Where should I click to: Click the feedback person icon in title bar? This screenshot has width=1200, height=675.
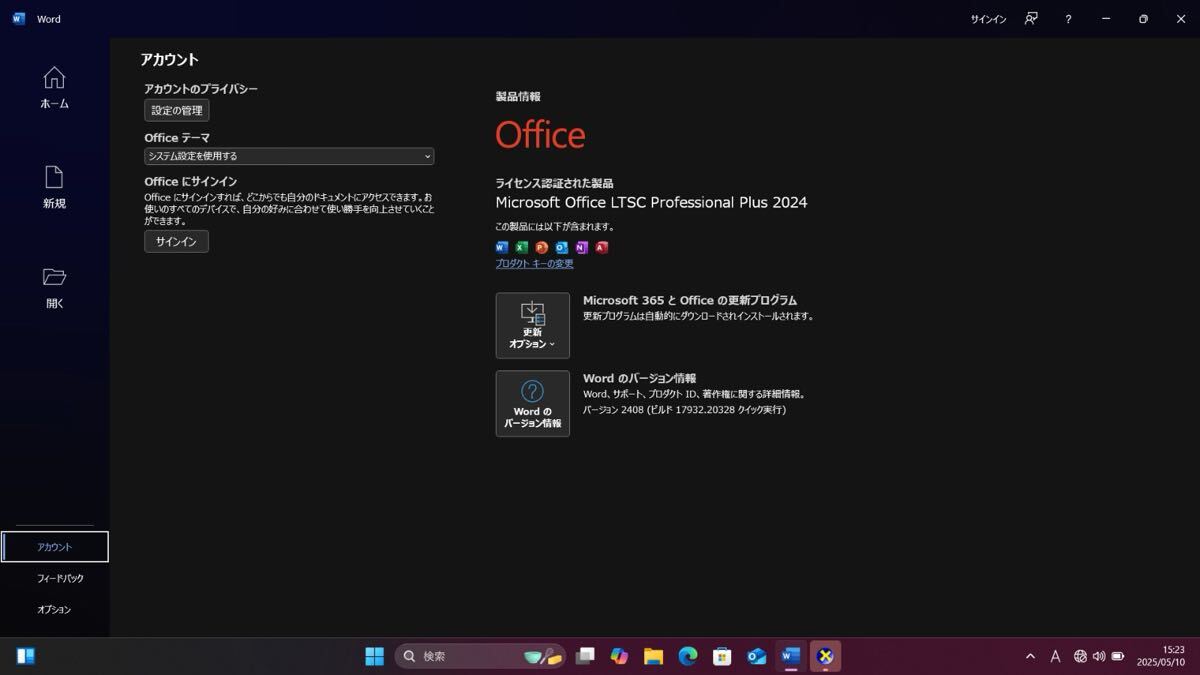[x=1031, y=19]
